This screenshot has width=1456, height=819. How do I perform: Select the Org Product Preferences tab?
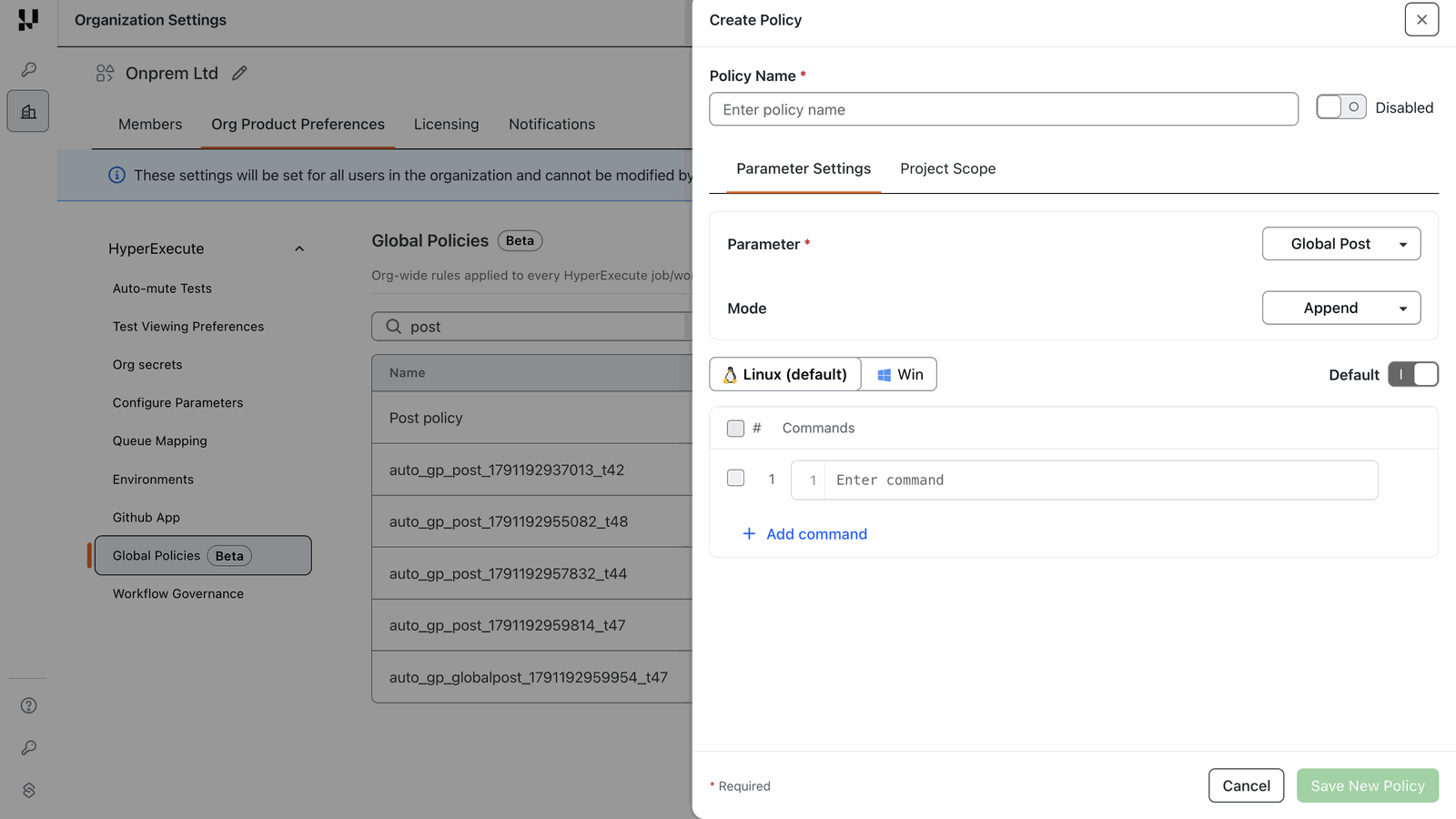[298, 124]
